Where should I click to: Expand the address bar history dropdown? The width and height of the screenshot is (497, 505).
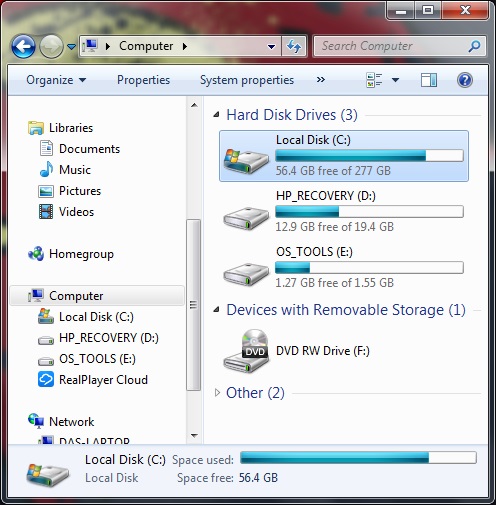272,47
